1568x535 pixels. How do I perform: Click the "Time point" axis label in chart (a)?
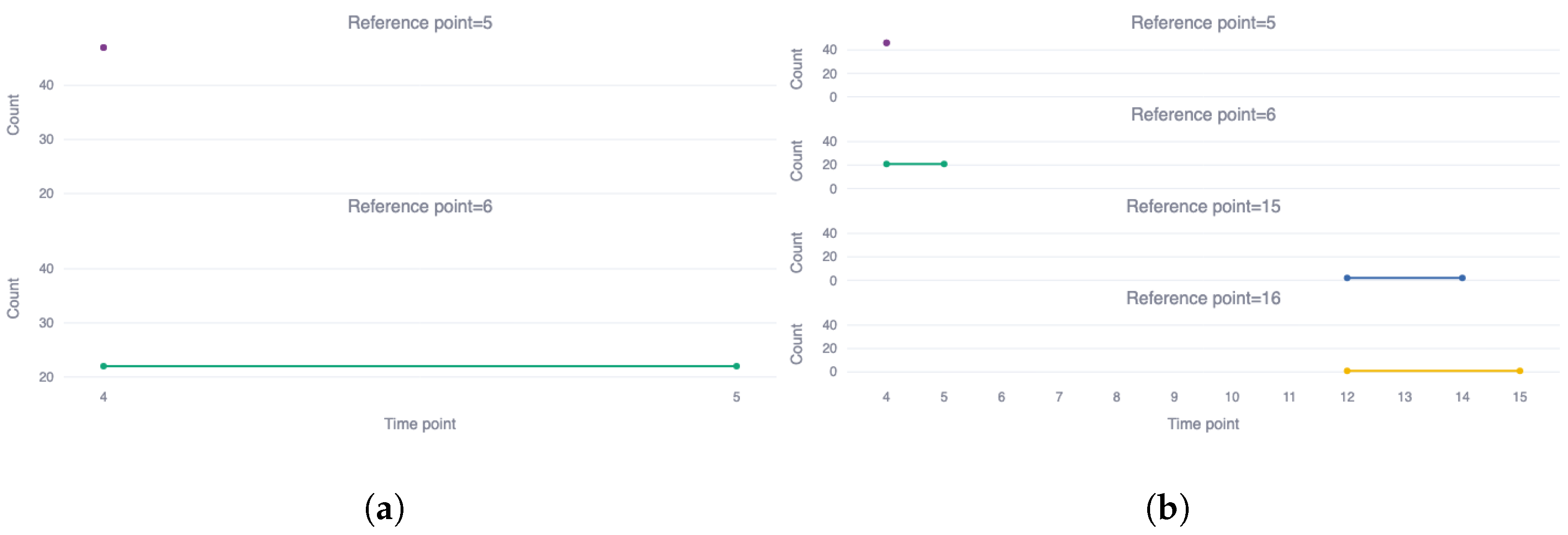point(419,424)
